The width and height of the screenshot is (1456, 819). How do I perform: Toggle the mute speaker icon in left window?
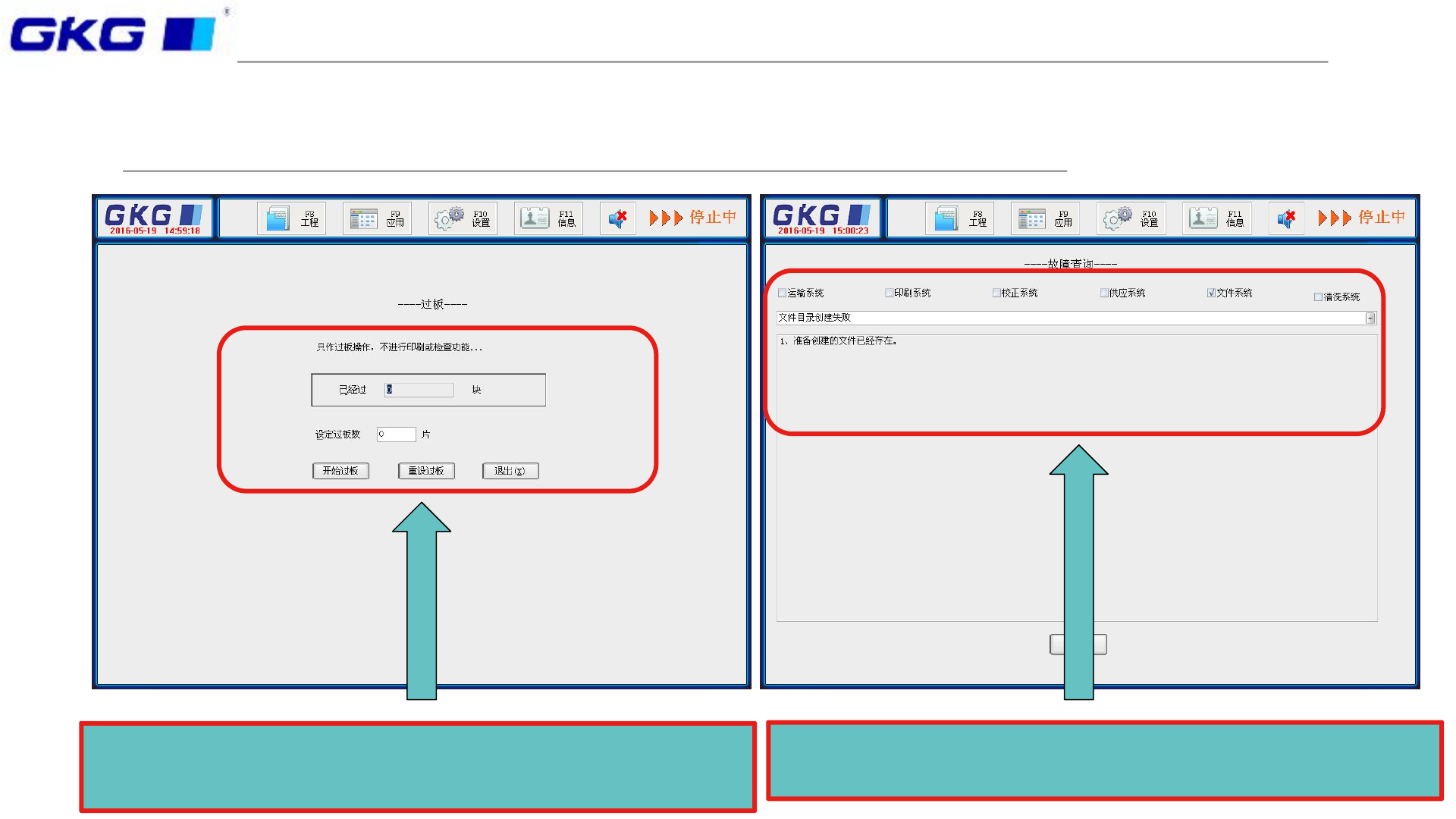click(x=617, y=218)
